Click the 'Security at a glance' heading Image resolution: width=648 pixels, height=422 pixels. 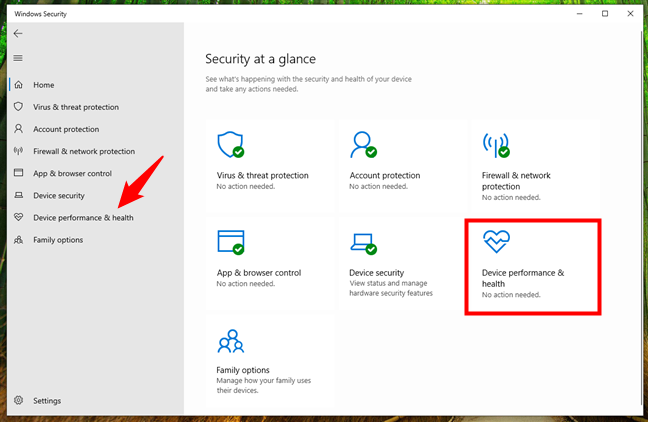pos(260,59)
